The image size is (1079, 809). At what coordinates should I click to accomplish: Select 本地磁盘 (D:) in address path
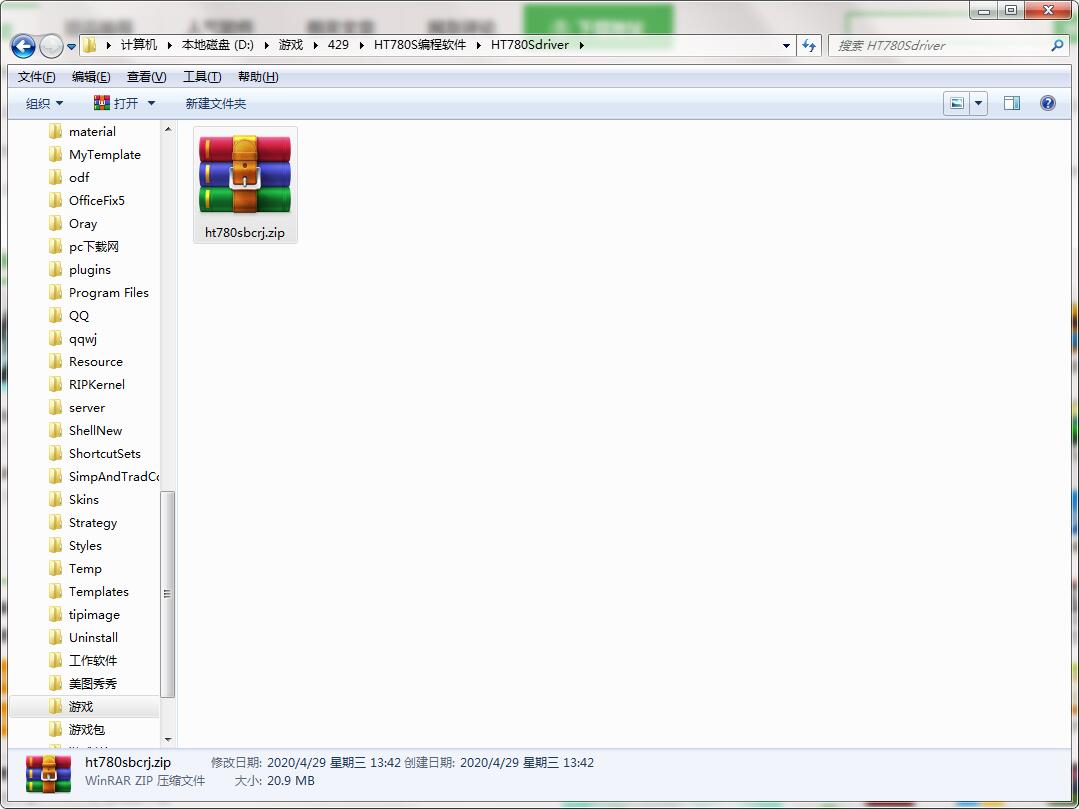(x=217, y=45)
